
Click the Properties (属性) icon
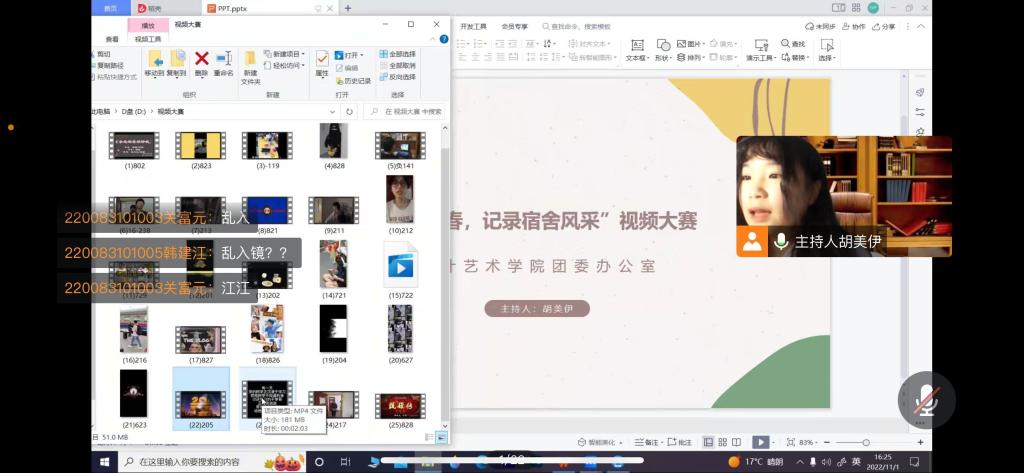322,59
